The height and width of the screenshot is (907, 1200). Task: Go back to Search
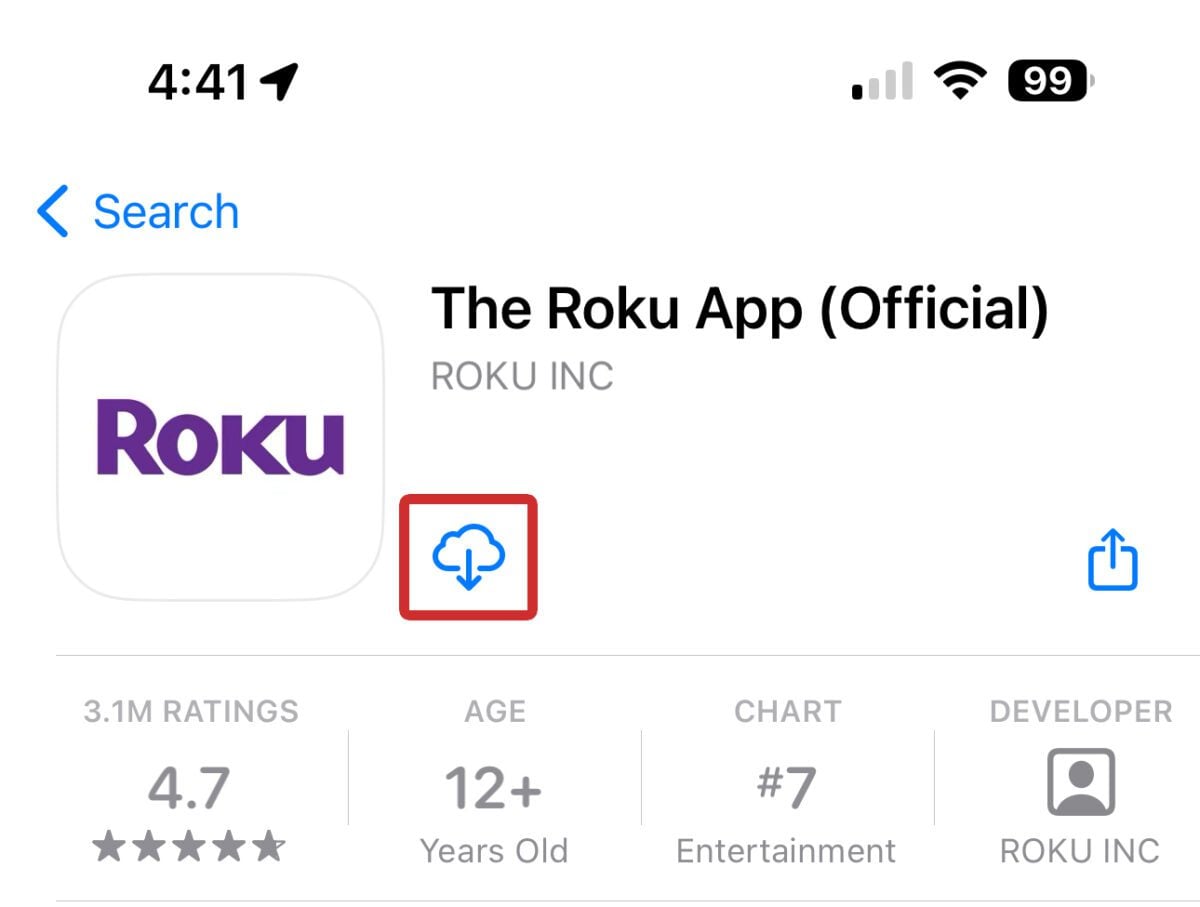[x=165, y=212]
